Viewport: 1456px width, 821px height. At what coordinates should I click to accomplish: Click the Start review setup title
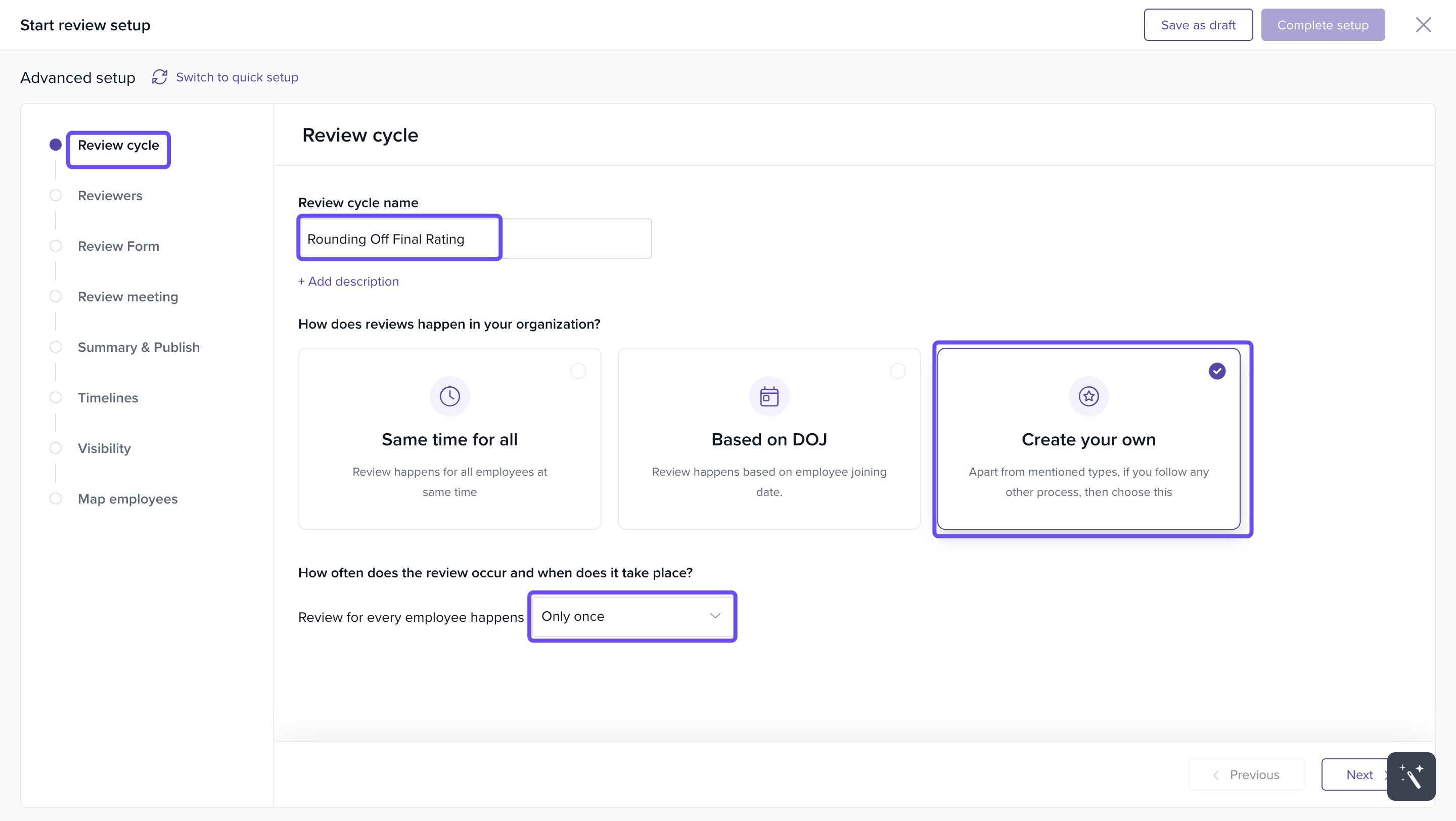pos(85,25)
